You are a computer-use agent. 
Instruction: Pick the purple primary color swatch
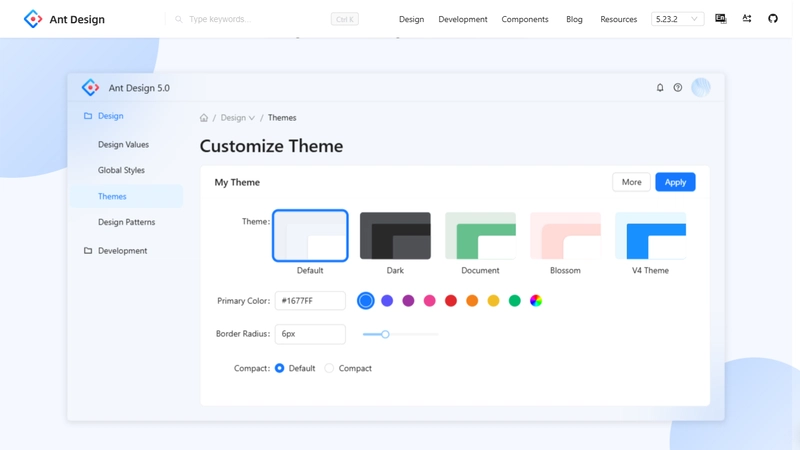408,301
